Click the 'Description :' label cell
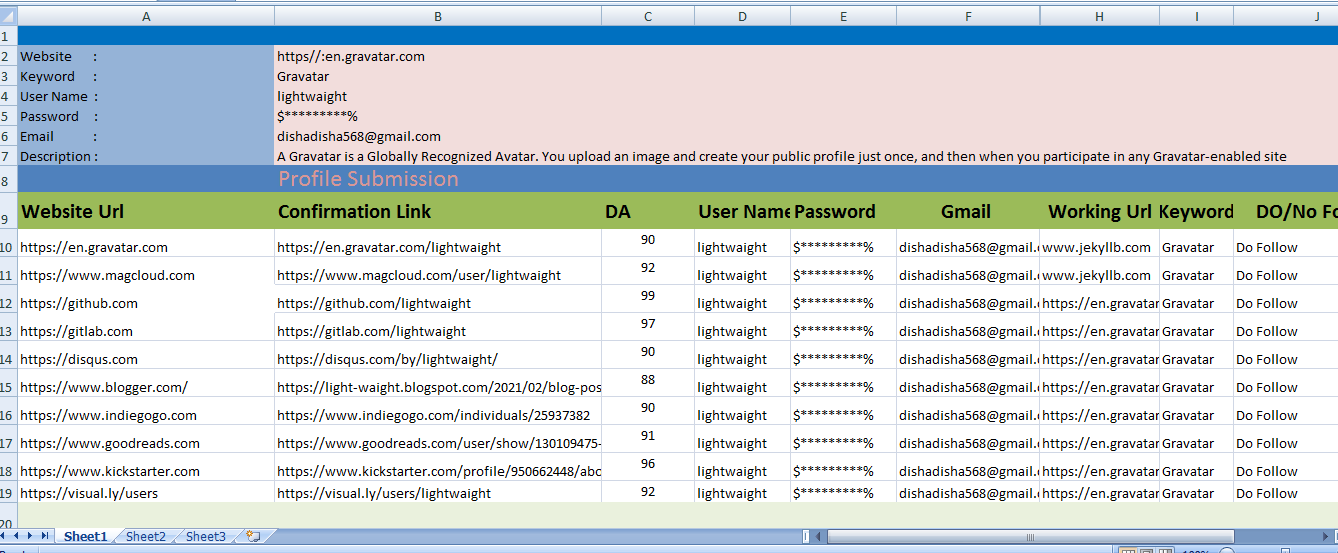1338x553 pixels. click(146, 156)
